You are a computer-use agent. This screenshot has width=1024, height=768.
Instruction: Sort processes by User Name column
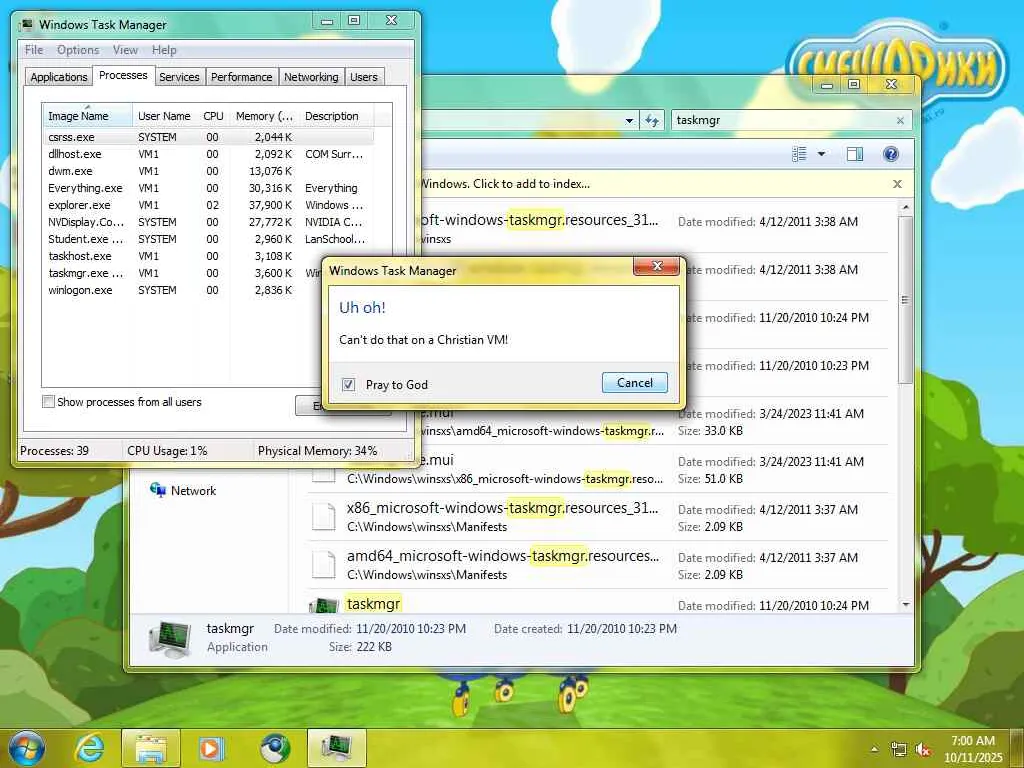pos(164,116)
